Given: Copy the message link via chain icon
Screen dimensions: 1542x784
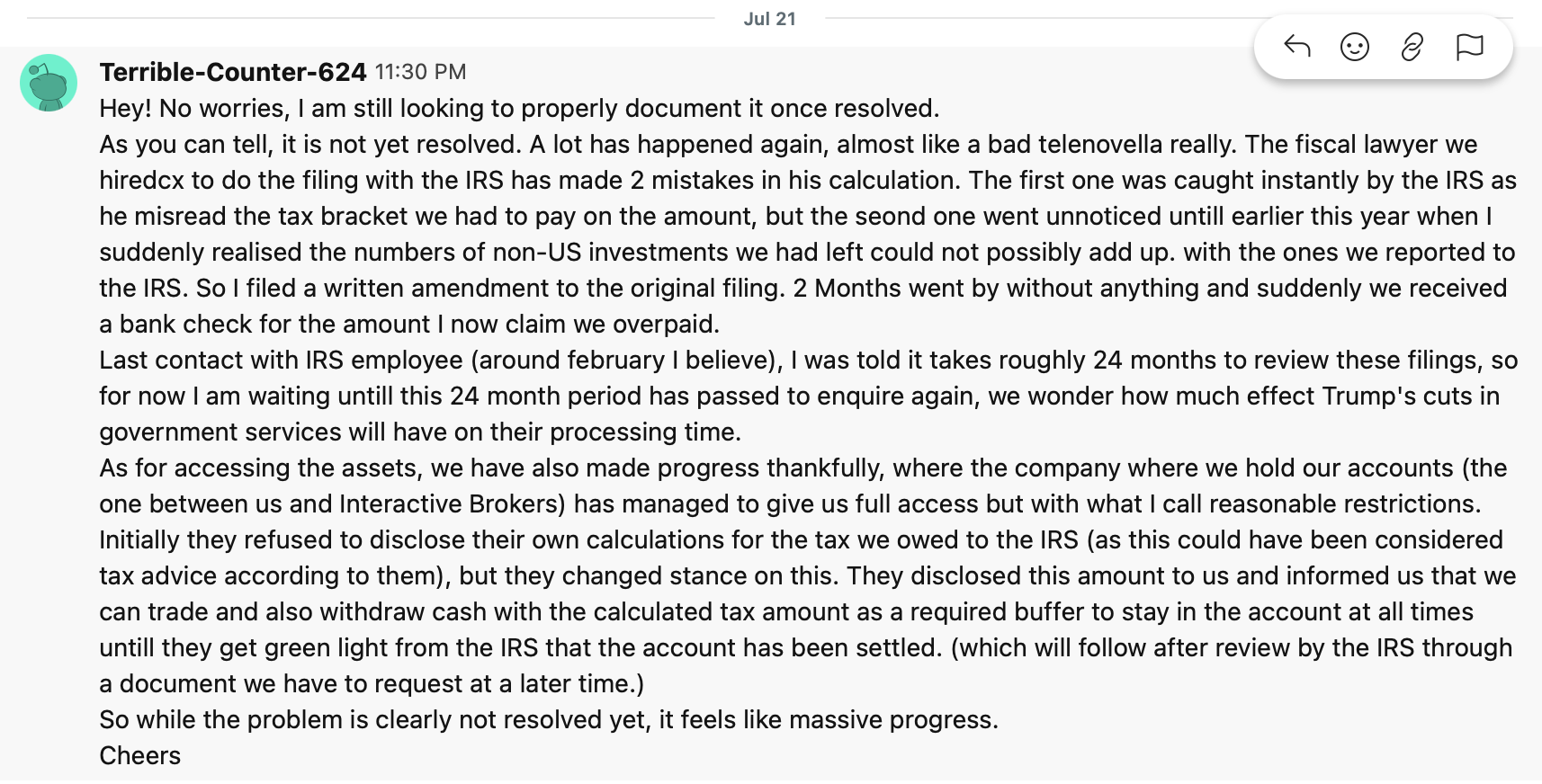Looking at the screenshot, I should 1412,46.
